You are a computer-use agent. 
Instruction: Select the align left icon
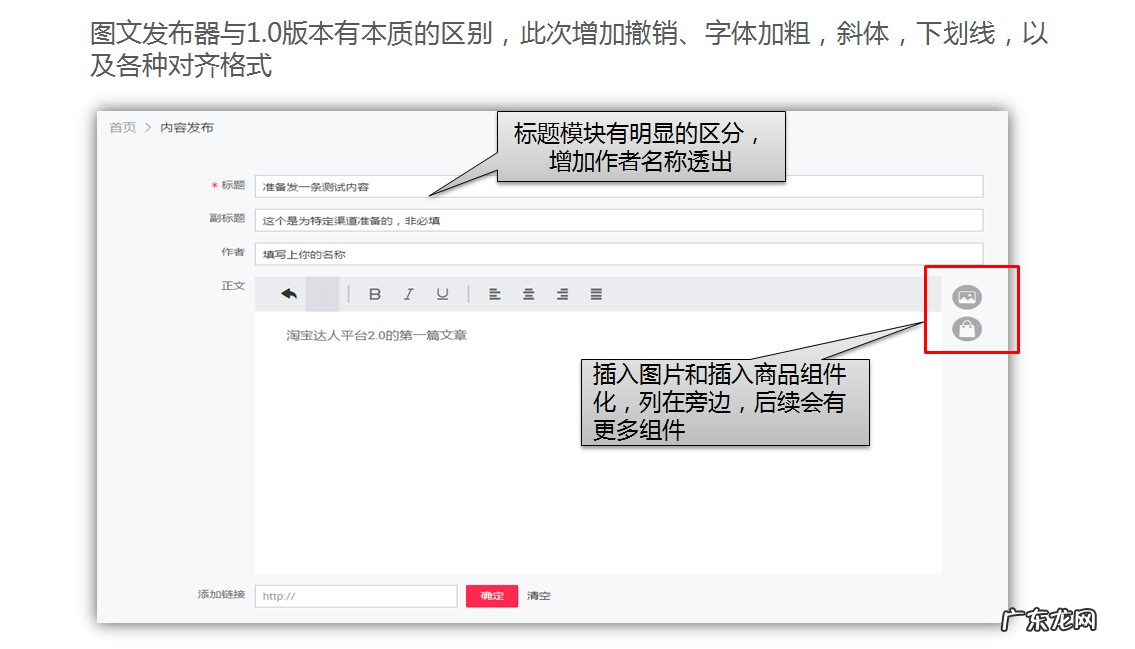pos(495,293)
